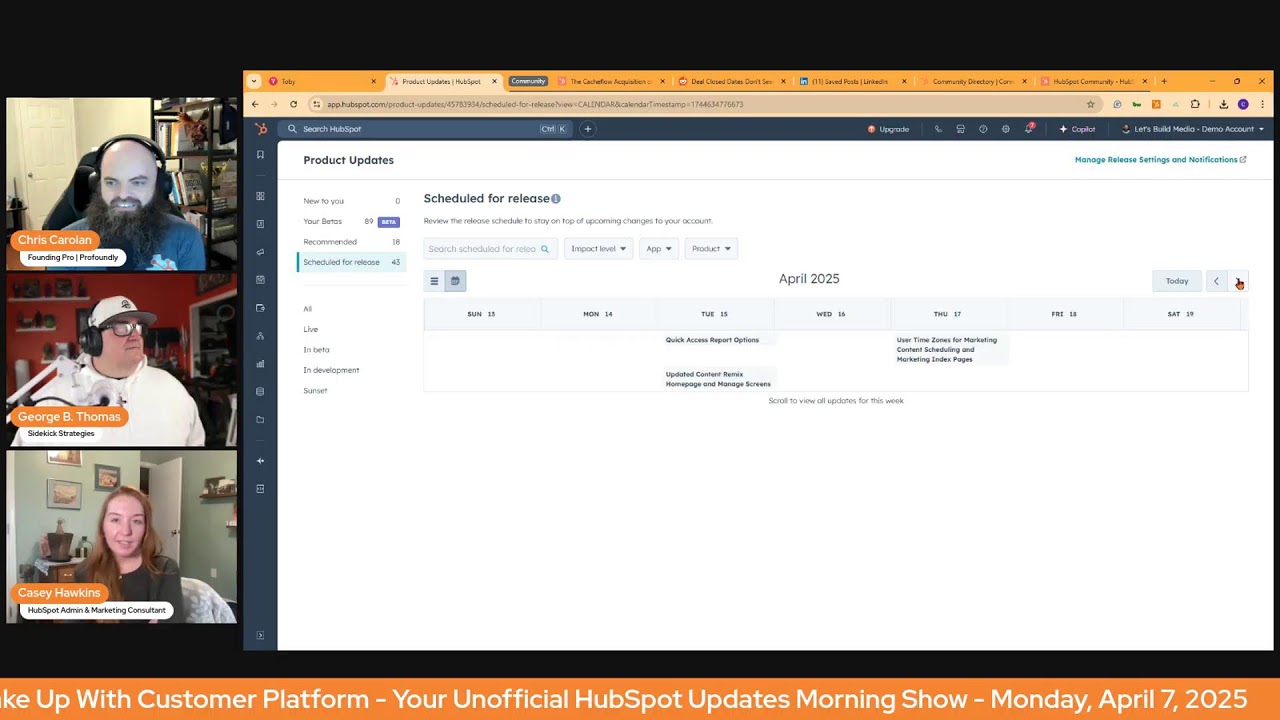This screenshot has width=1280, height=720.
Task: Filter by All status
Action: [x=308, y=309]
